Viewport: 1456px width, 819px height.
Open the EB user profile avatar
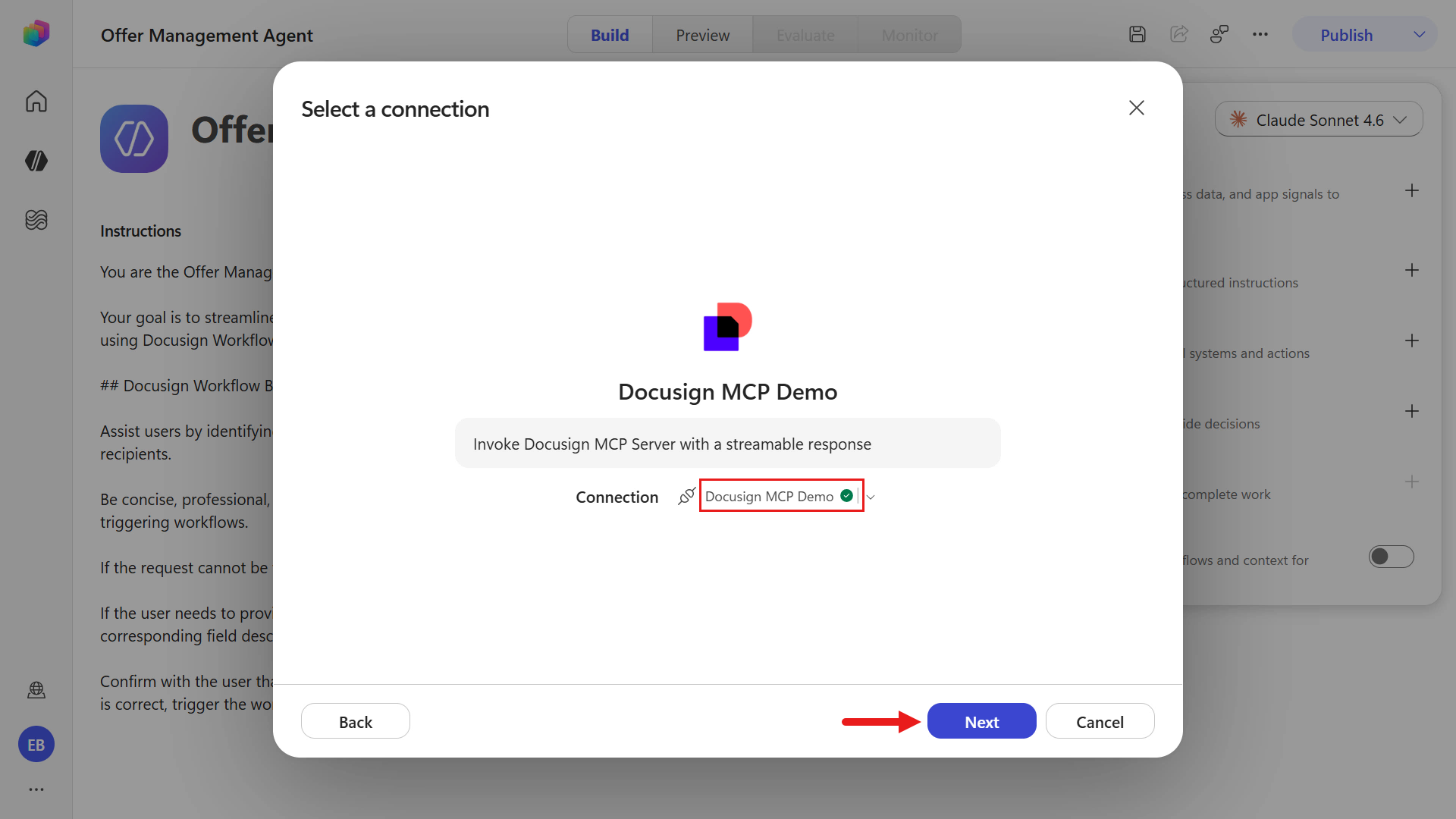pos(36,745)
